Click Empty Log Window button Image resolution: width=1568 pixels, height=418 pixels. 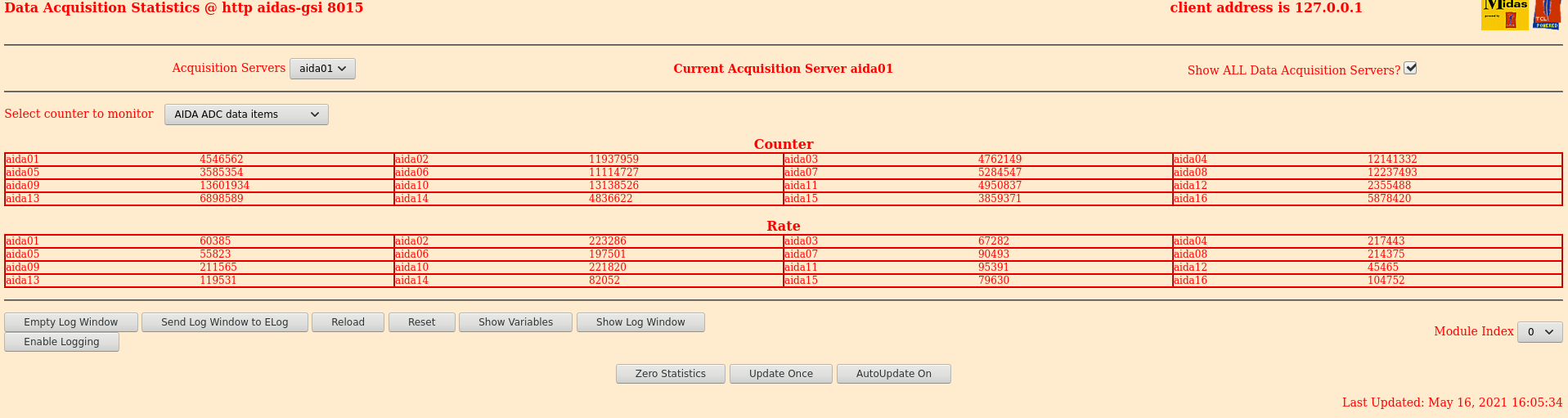coord(71,322)
